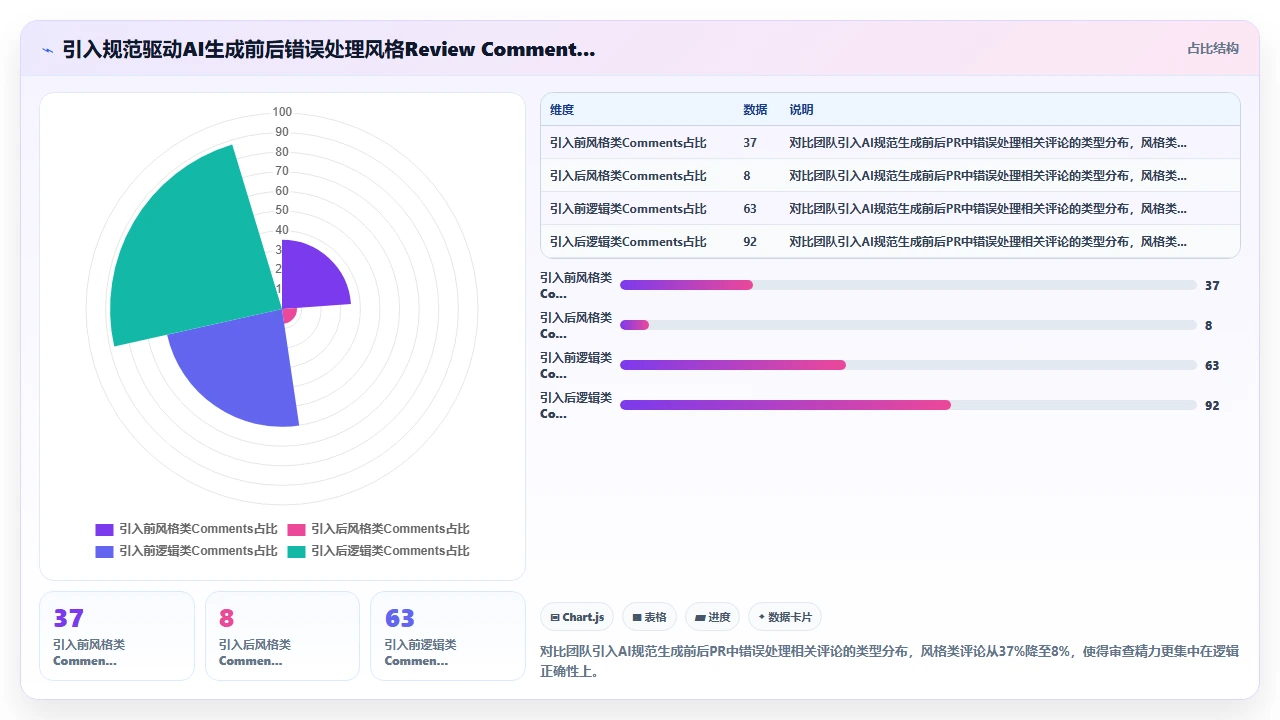Click the 表格 tag button
The image size is (1280, 720).
tap(649, 617)
